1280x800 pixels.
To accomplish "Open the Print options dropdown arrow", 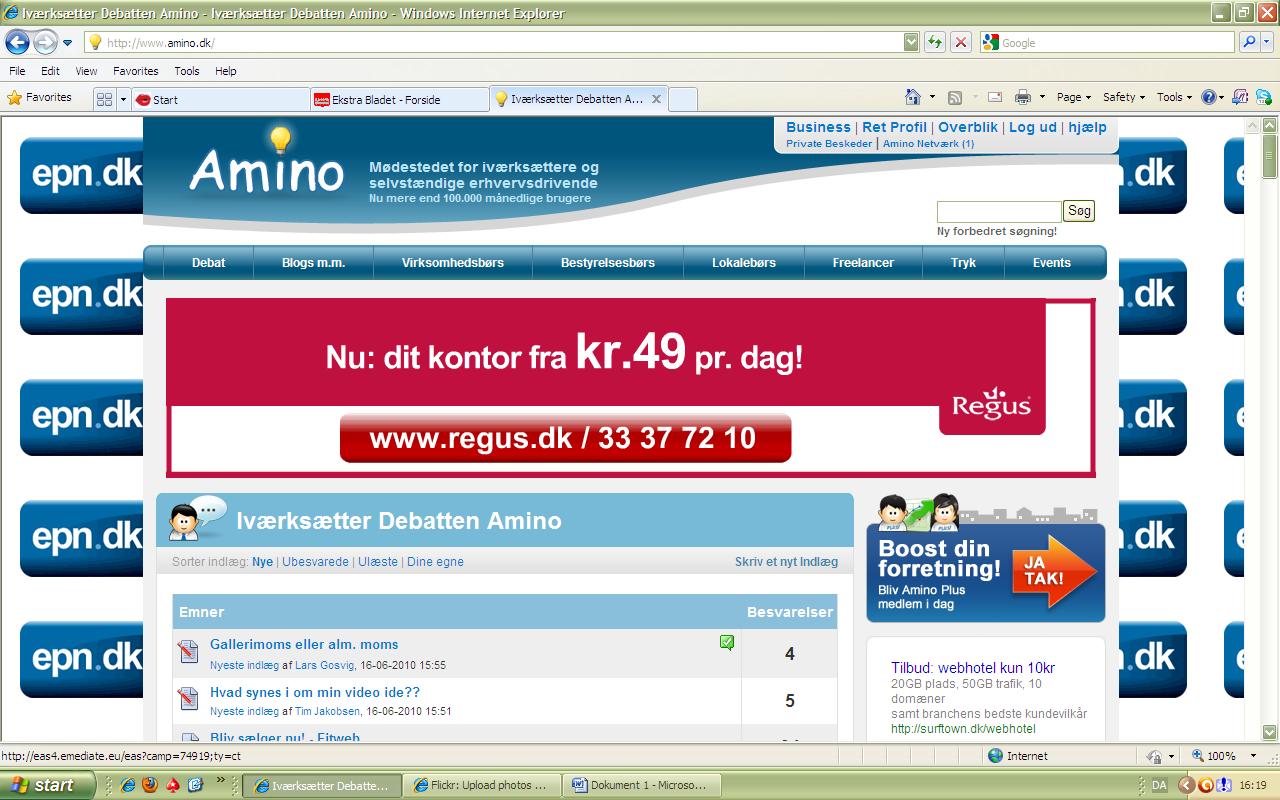I will [x=1042, y=97].
